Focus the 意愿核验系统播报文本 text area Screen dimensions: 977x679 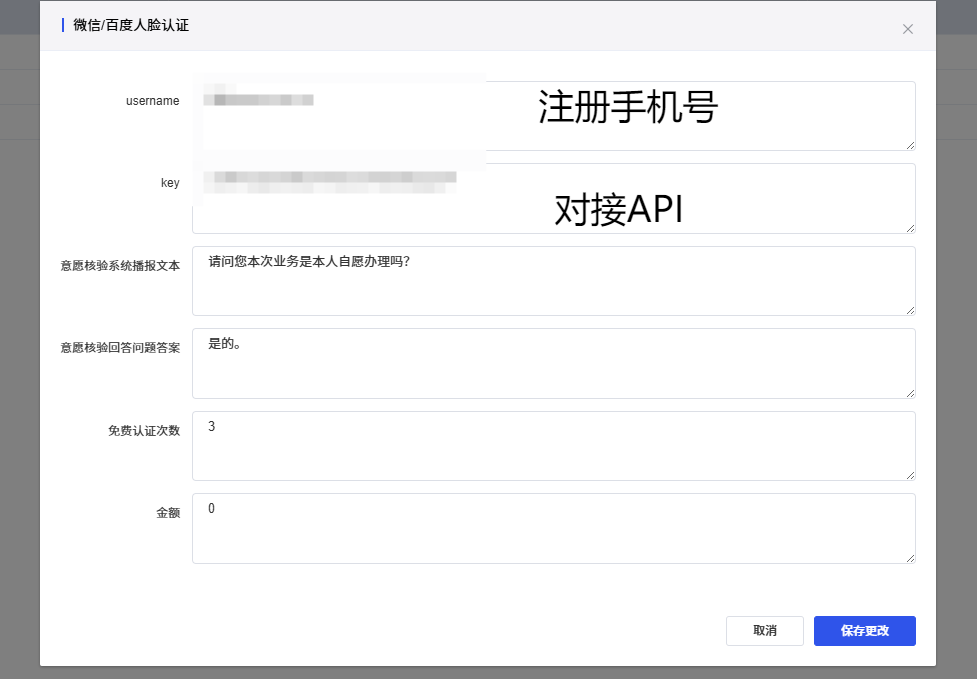coord(553,281)
